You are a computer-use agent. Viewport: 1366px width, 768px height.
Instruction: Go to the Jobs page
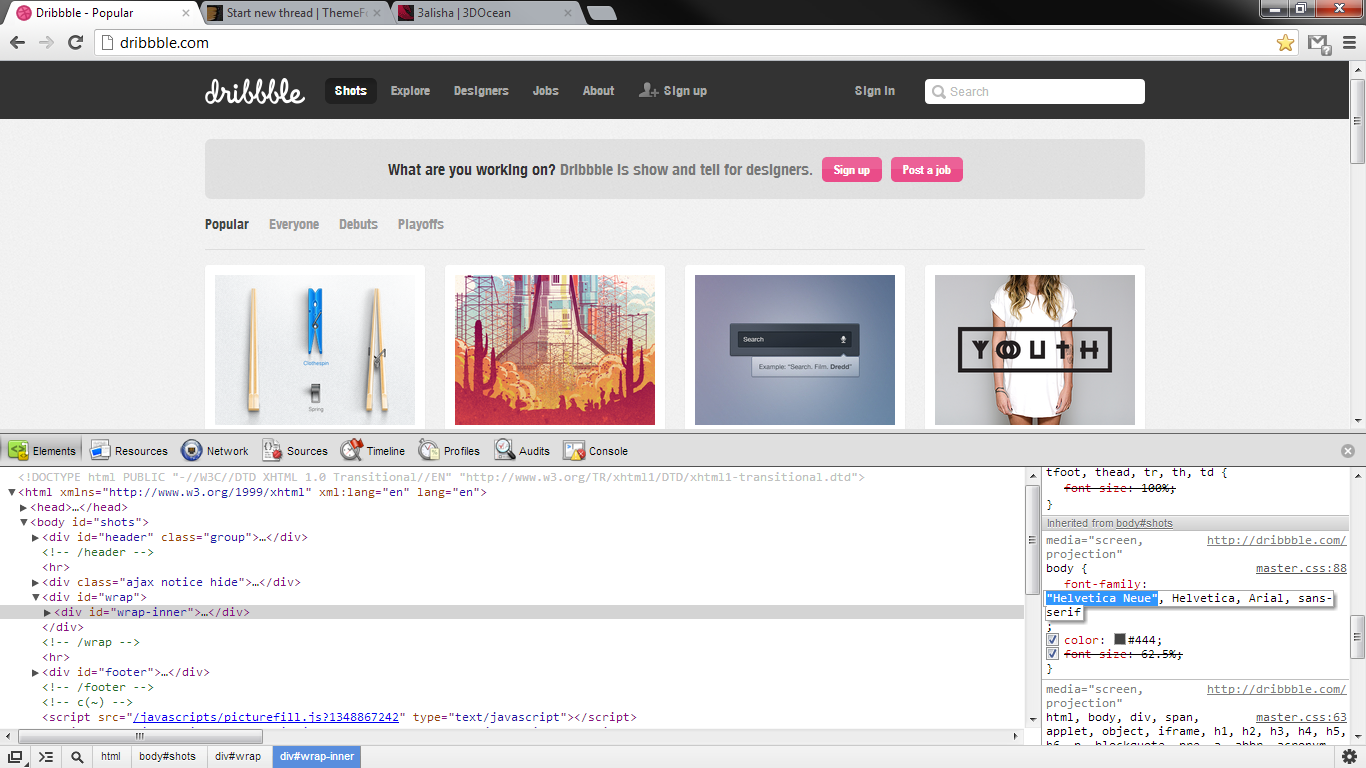point(545,91)
